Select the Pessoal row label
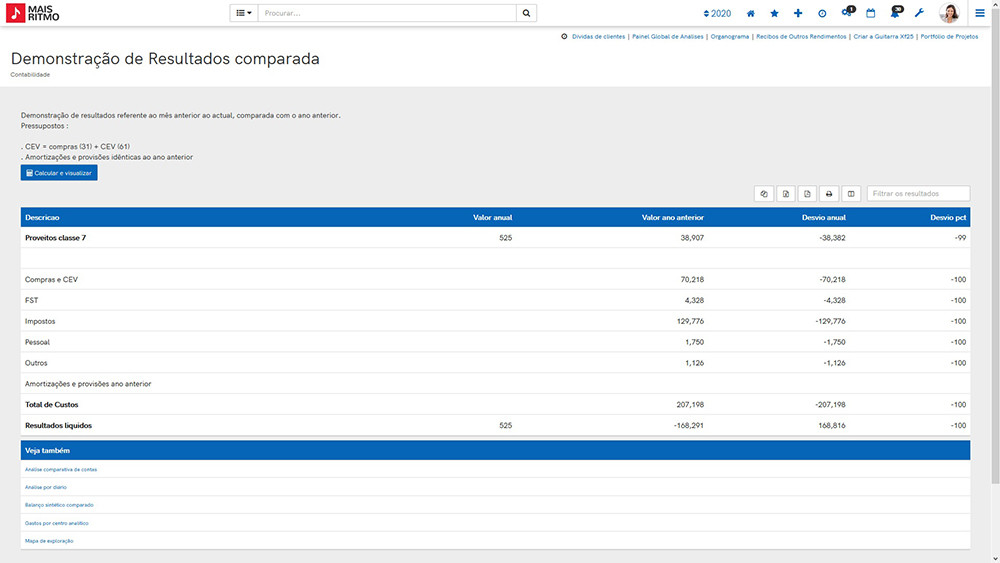 (x=37, y=342)
